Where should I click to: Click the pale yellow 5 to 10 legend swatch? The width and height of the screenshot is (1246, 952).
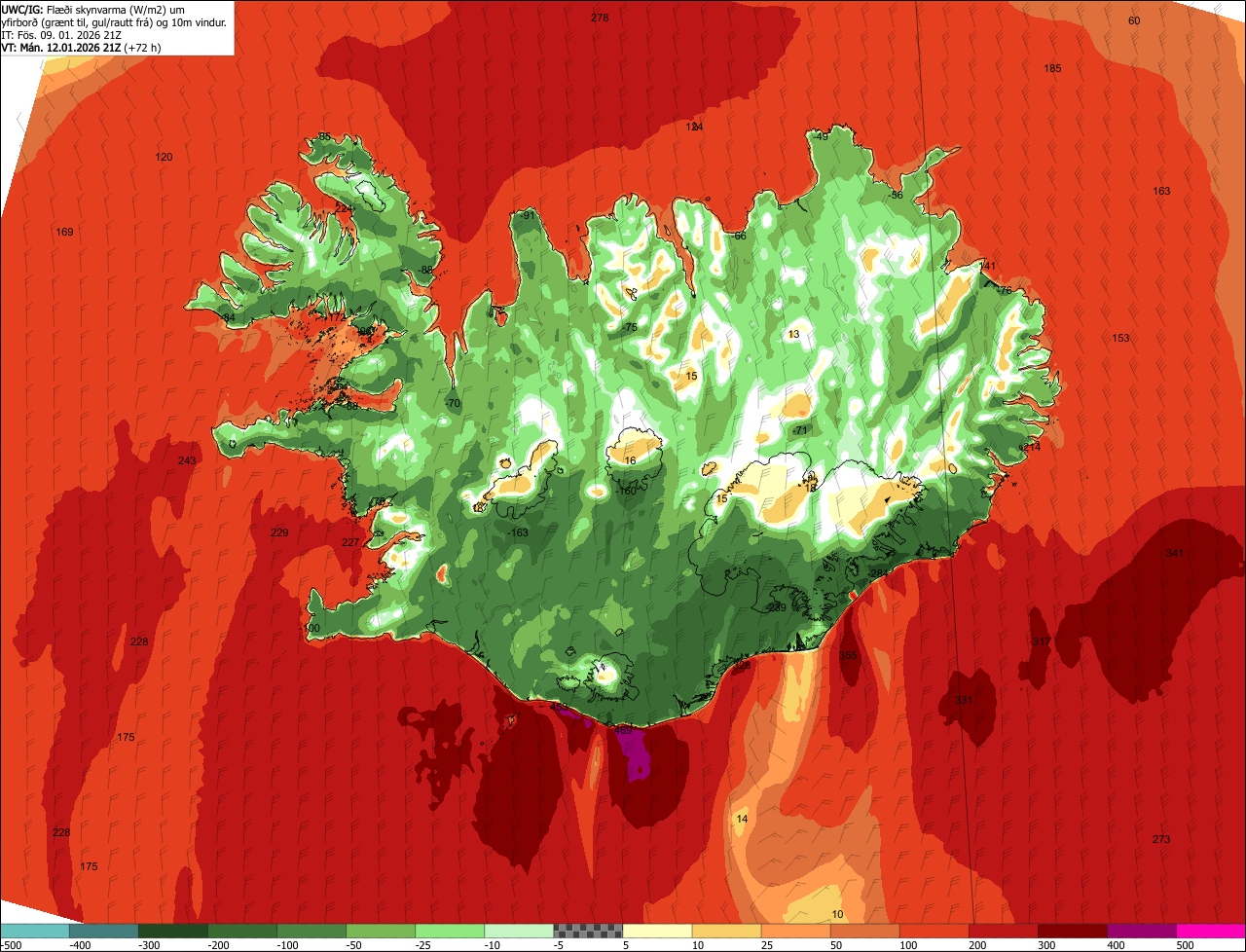pos(657,931)
